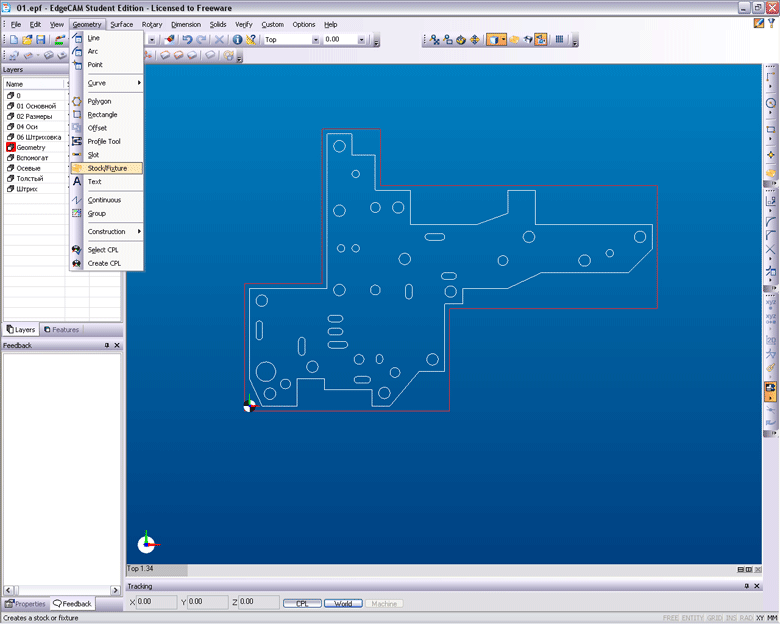Open the Top view dropdown
This screenshot has width=780, height=624.
coord(315,40)
